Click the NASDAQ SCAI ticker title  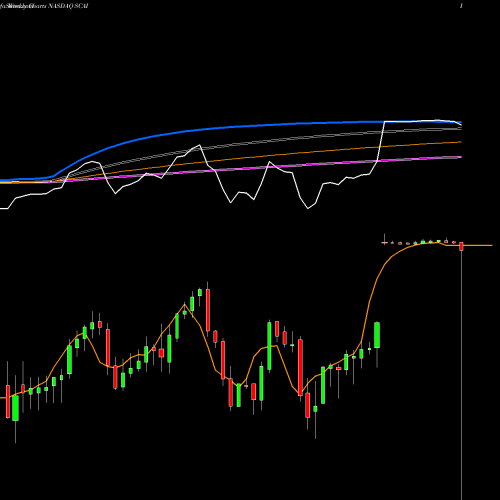[x=69, y=6]
